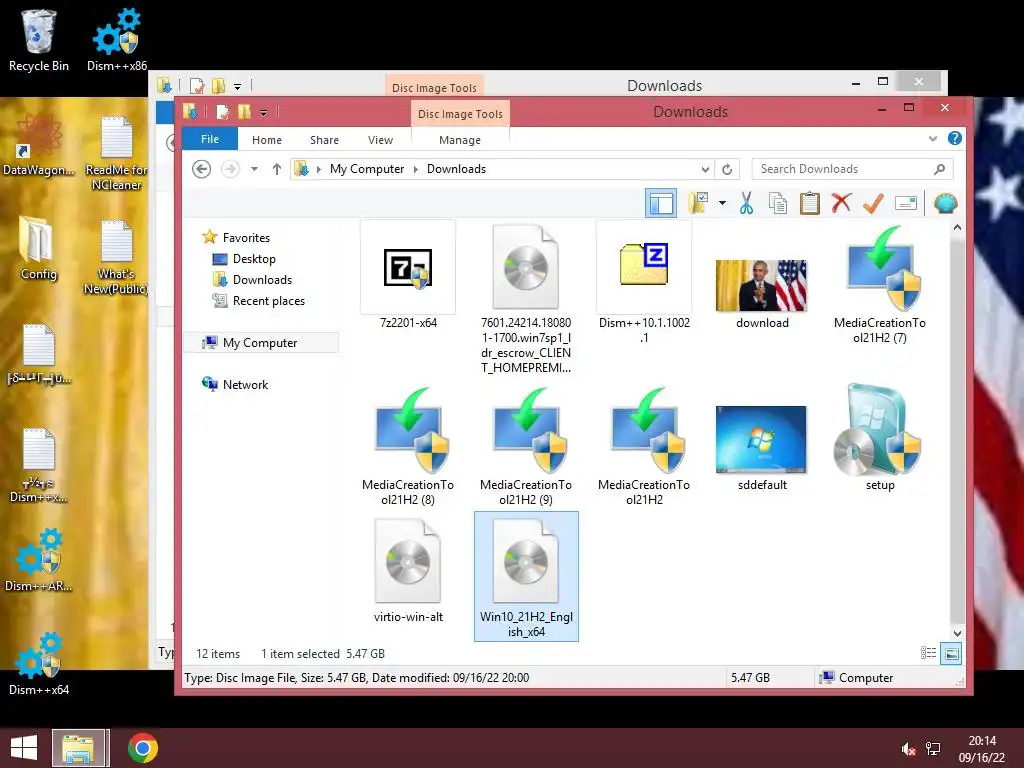Switch to the Home ribbon tab
The image size is (1024, 768).
266,140
